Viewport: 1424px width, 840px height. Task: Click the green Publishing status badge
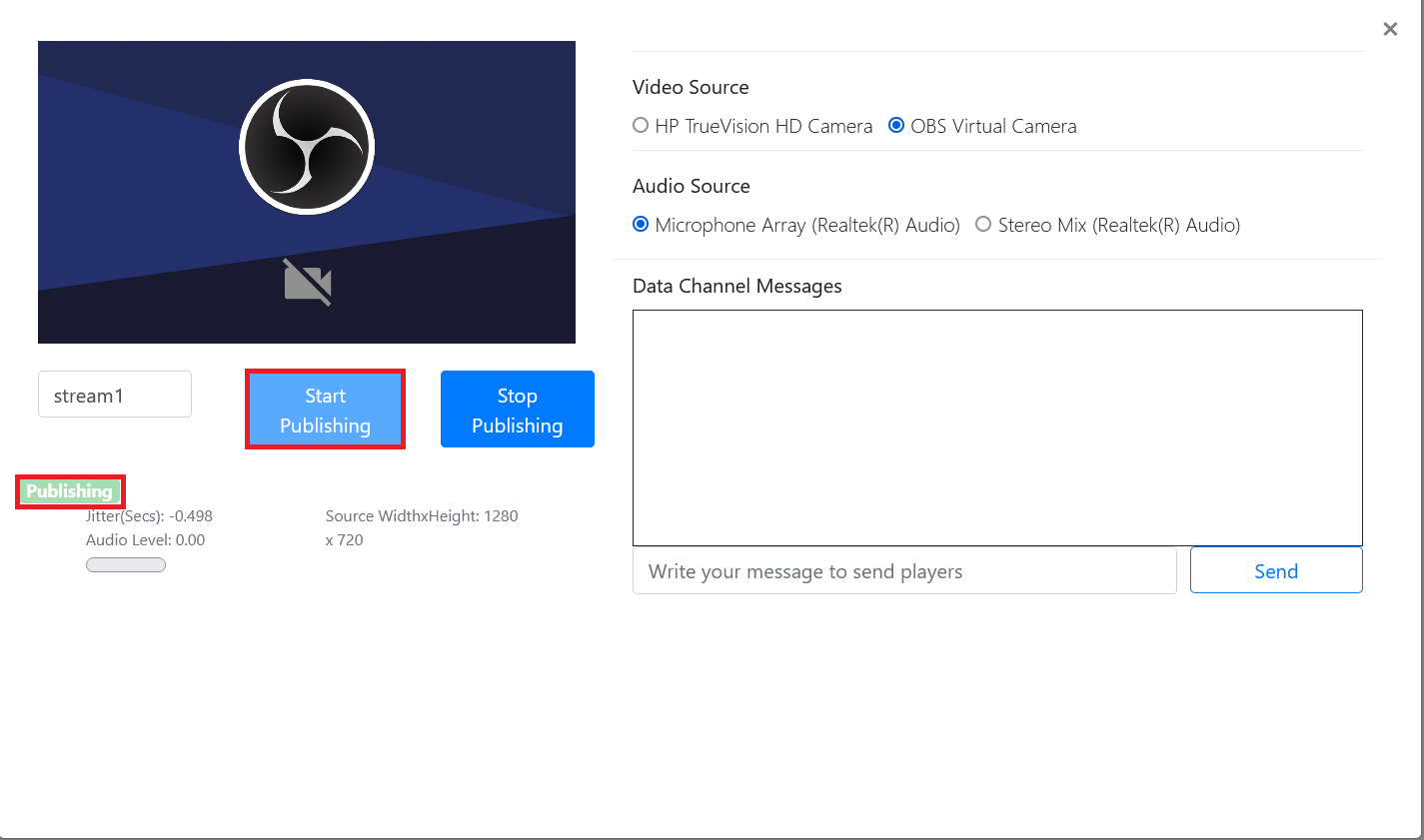pos(70,491)
